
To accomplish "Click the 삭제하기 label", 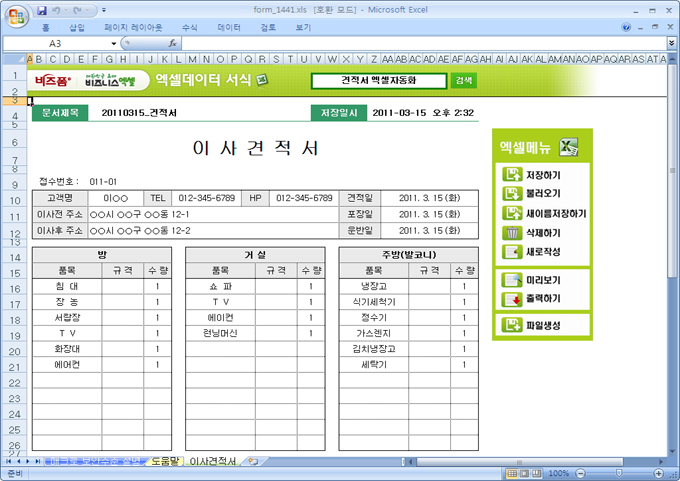I will pyautogui.click(x=543, y=233).
